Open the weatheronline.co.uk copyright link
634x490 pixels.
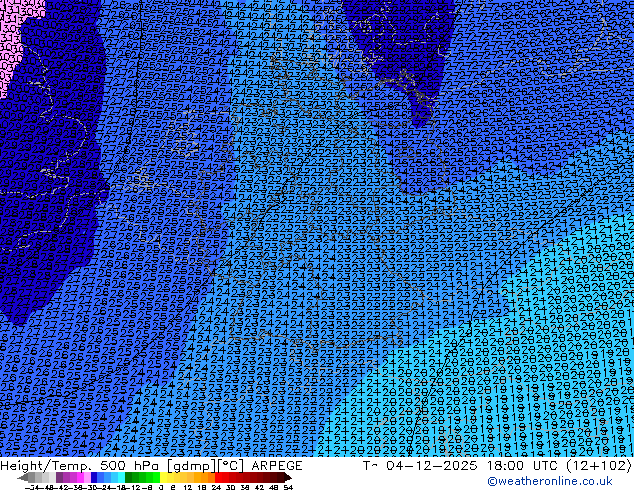(x=550, y=481)
